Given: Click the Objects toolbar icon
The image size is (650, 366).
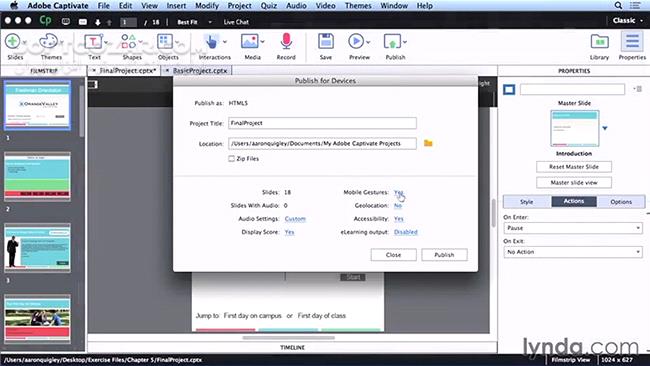Looking at the screenshot, I should coord(165,41).
